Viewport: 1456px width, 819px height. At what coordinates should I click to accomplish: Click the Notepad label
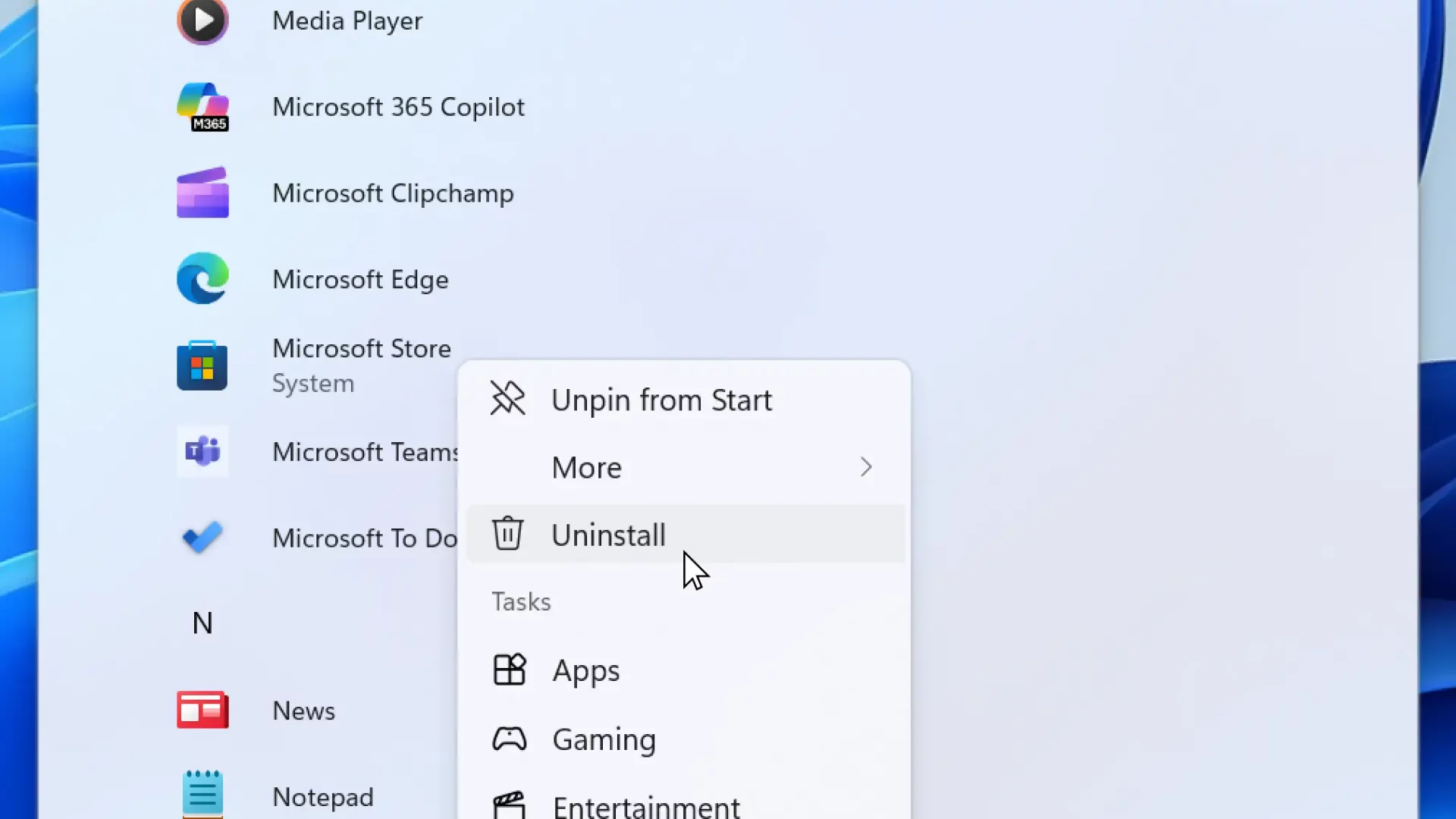[323, 797]
